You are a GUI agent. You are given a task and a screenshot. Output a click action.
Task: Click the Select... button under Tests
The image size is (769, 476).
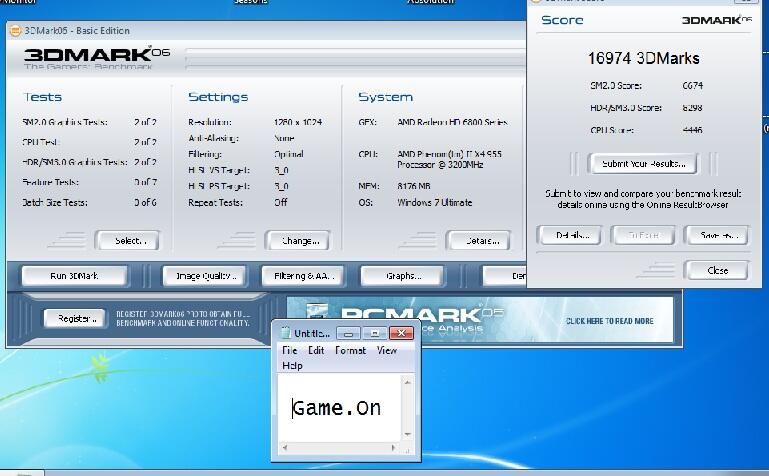[128, 240]
